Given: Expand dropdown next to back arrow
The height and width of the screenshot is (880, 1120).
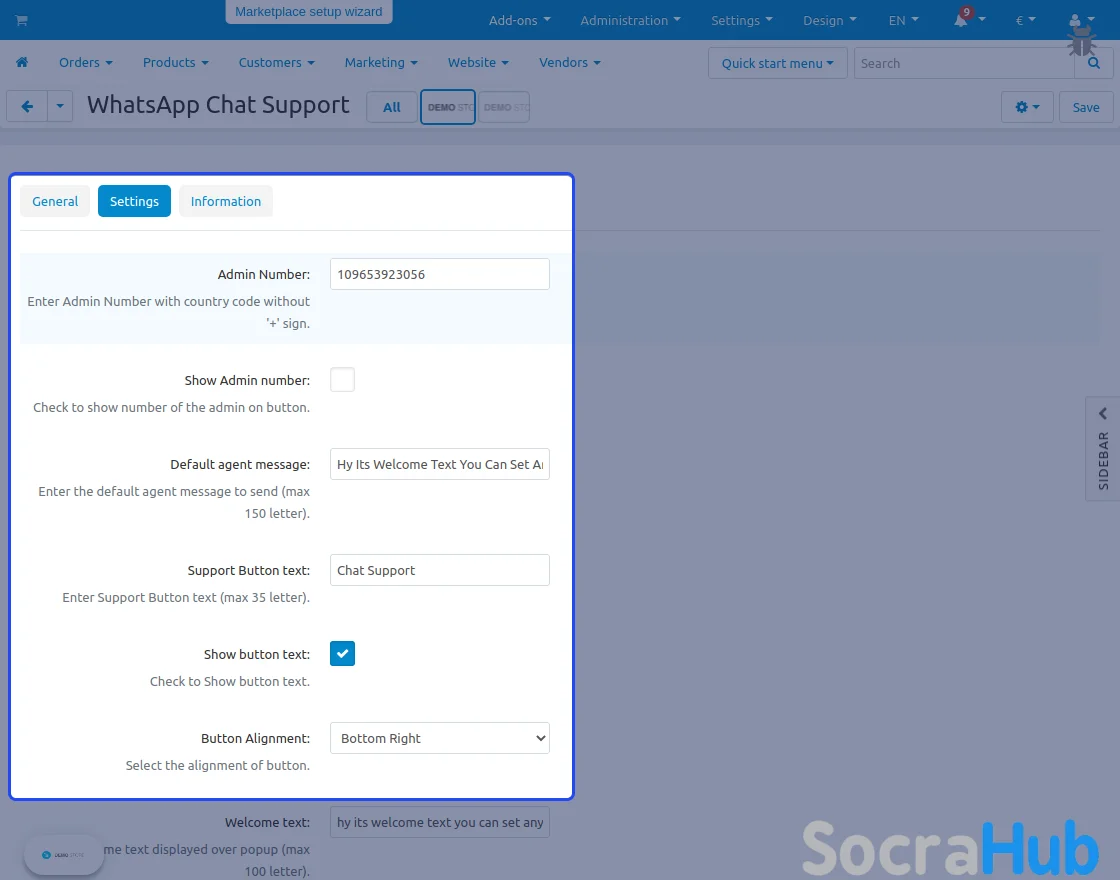Looking at the screenshot, I should pos(60,106).
